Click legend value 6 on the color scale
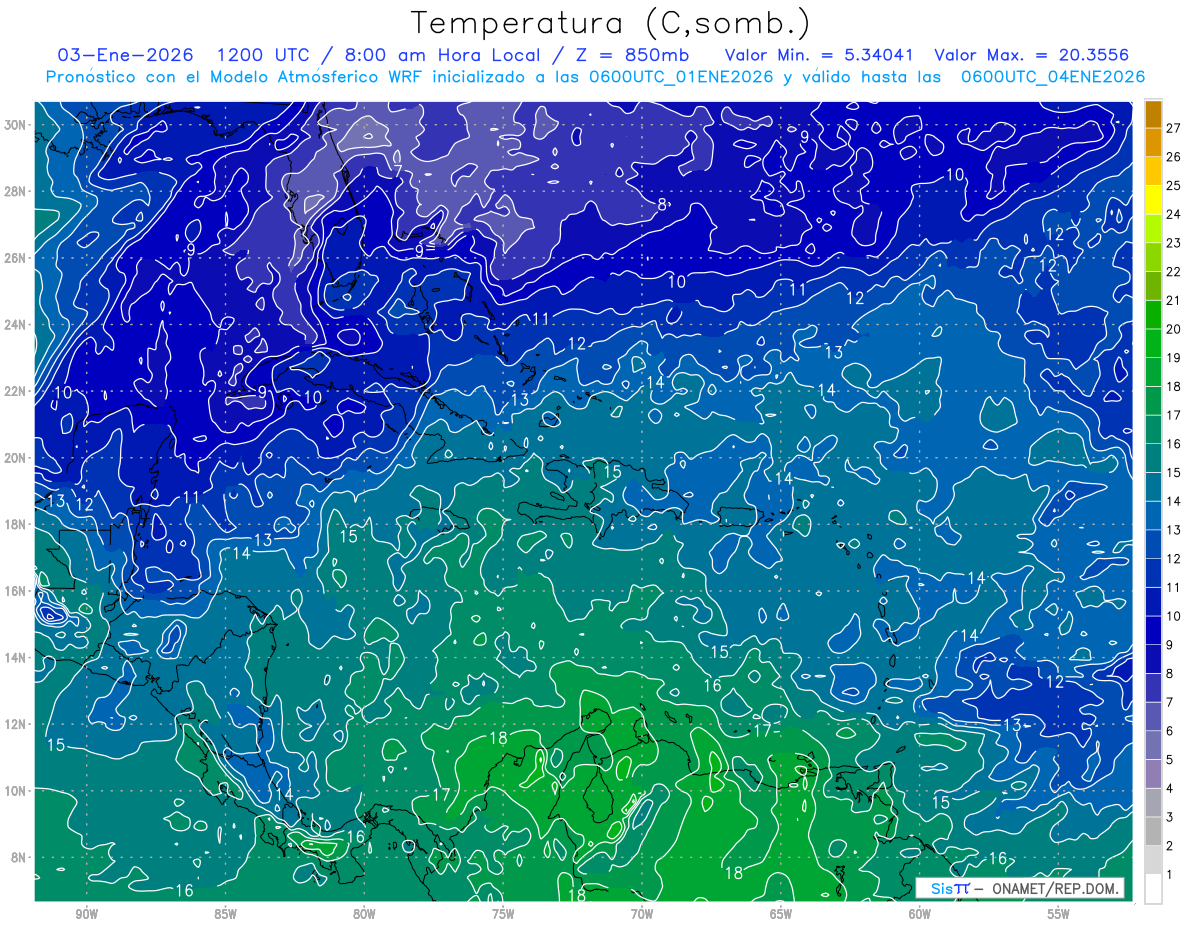Image resolution: width=1200 pixels, height=927 pixels. coord(1170,731)
